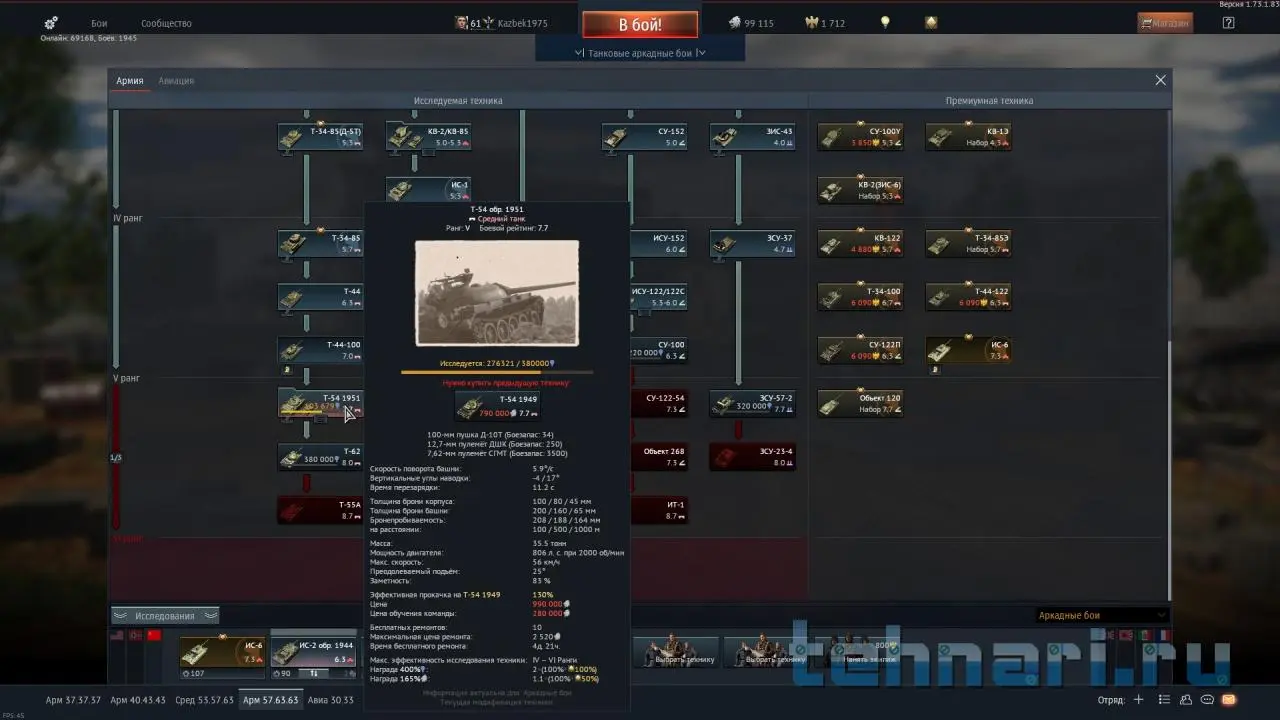1280x720 pixels.
Task: Click the Kazbek1975 player profile
Action: 501,22
